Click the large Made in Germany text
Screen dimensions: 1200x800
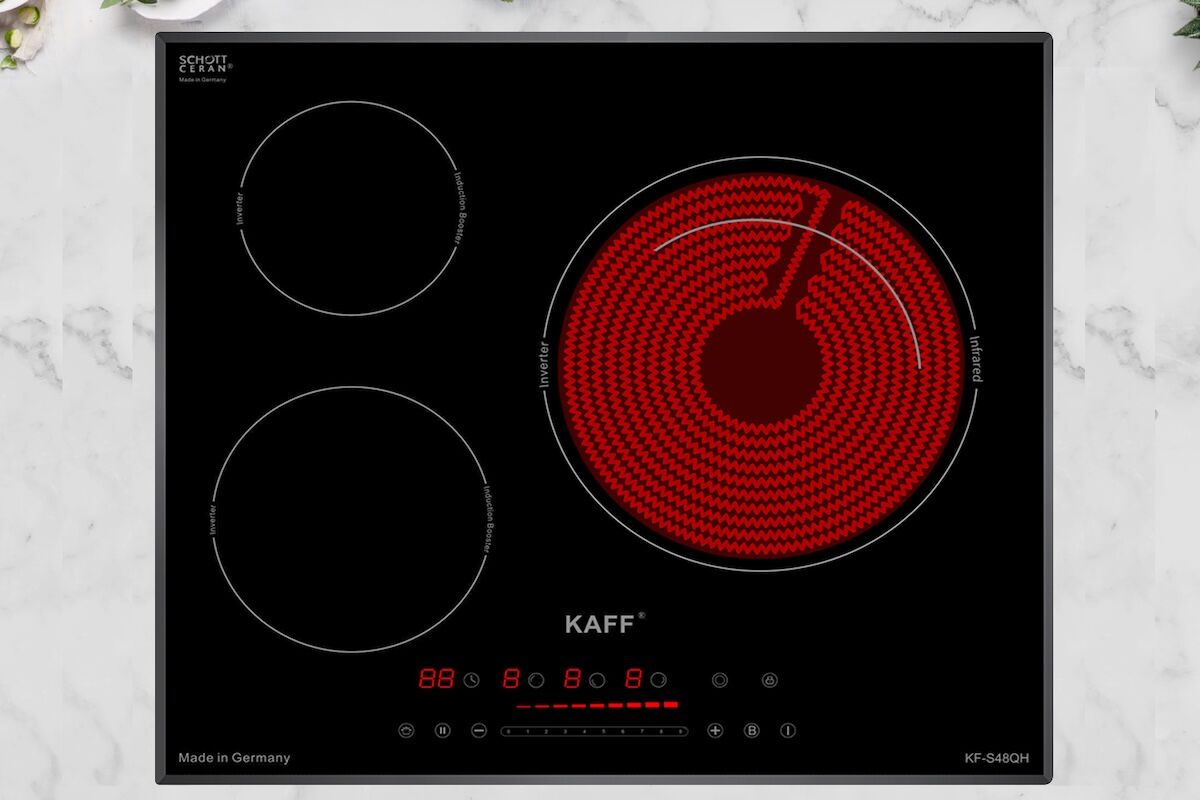click(x=234, y=757)
